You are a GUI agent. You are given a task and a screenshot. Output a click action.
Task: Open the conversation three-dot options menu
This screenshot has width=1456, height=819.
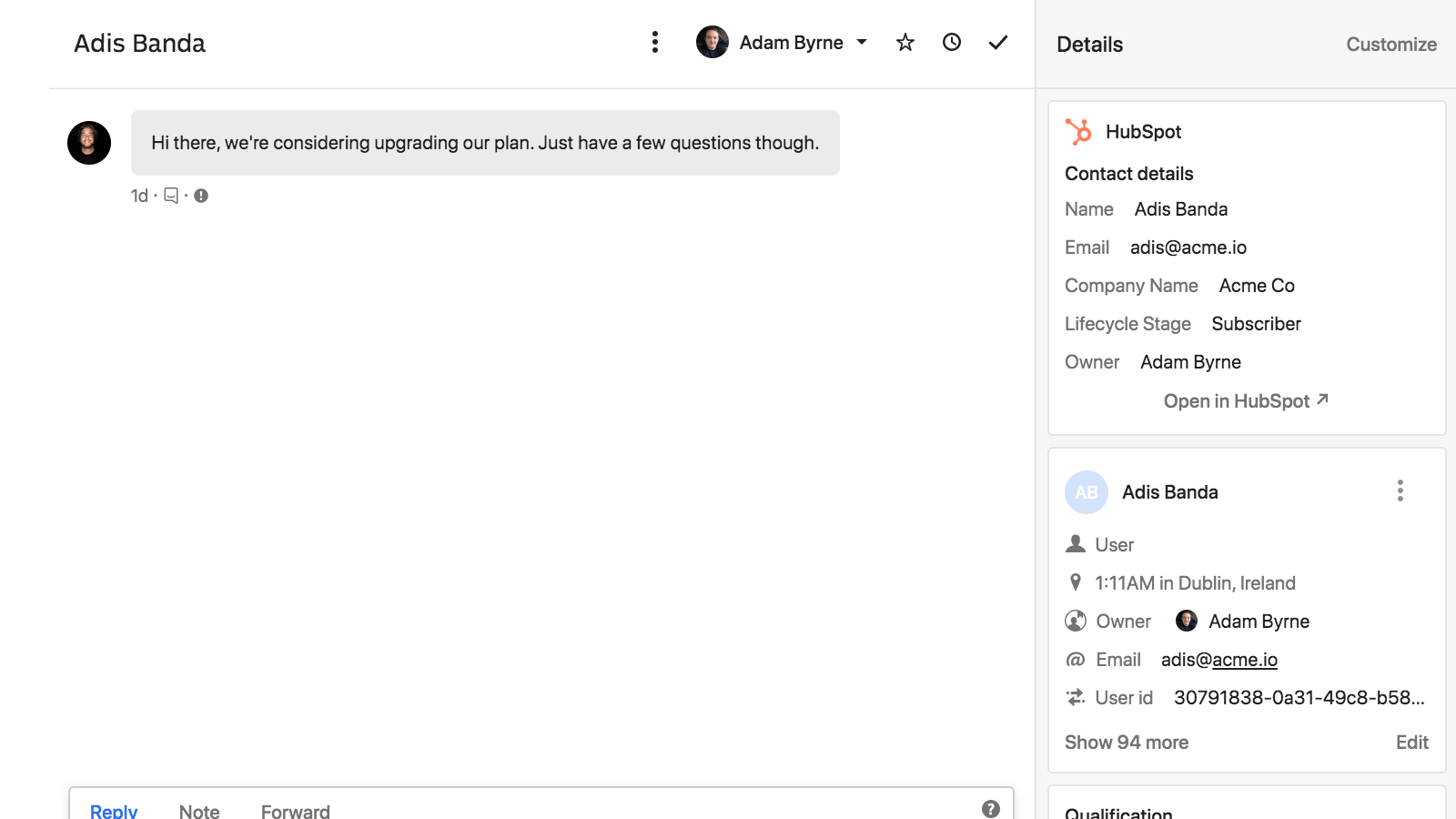(x=654, y=42)
